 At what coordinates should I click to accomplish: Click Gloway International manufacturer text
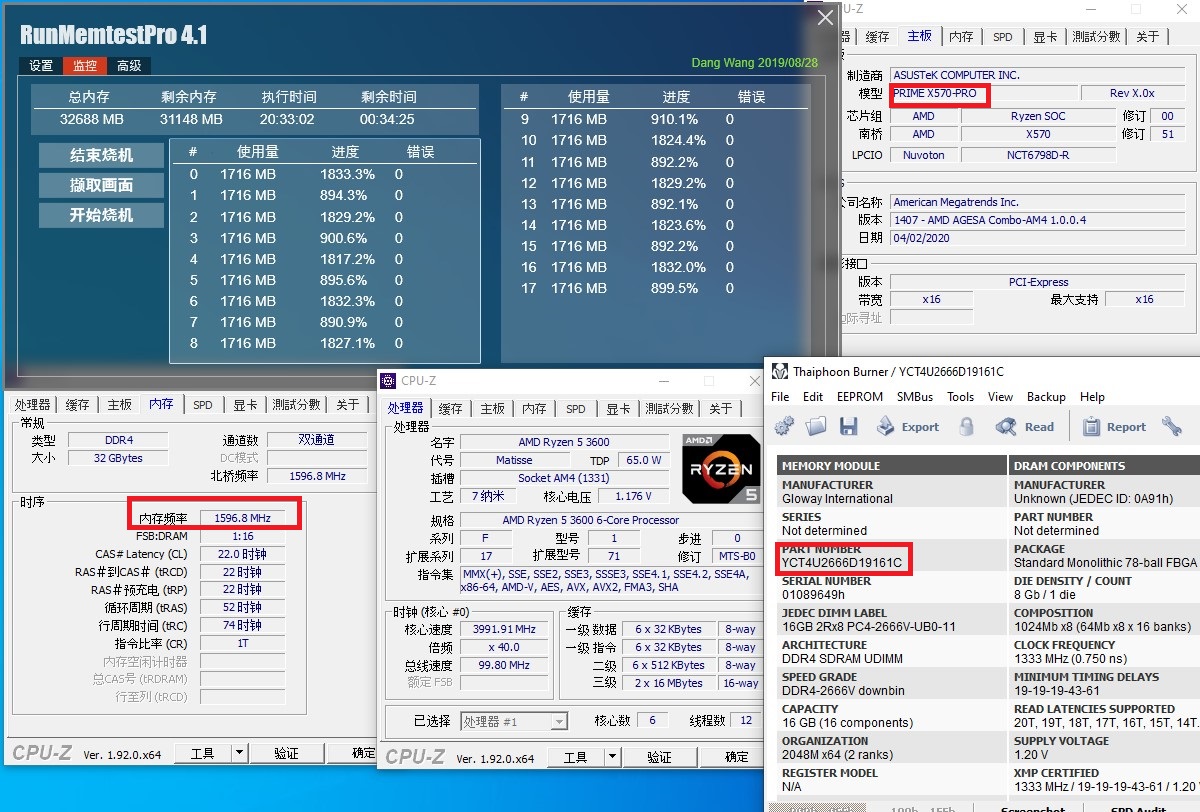pyautogui.click(x=838, y=499)
